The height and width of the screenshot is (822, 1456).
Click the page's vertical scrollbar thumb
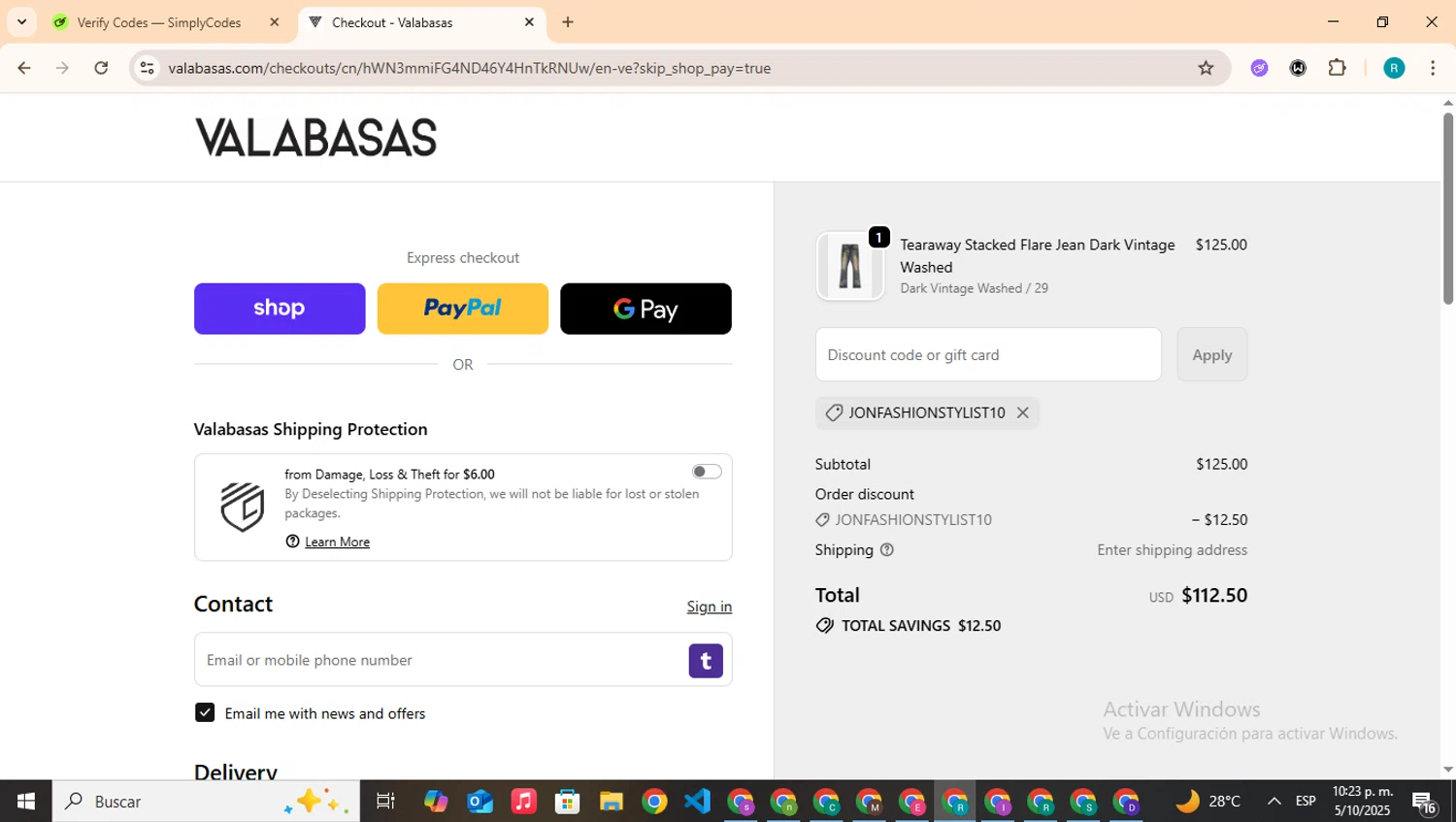(1447, 209)
